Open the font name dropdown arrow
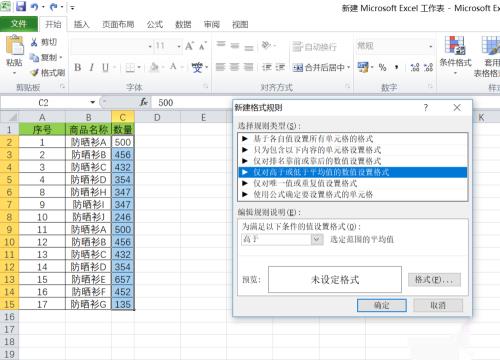Screen dimensions: 500x360 click(150, 46)
